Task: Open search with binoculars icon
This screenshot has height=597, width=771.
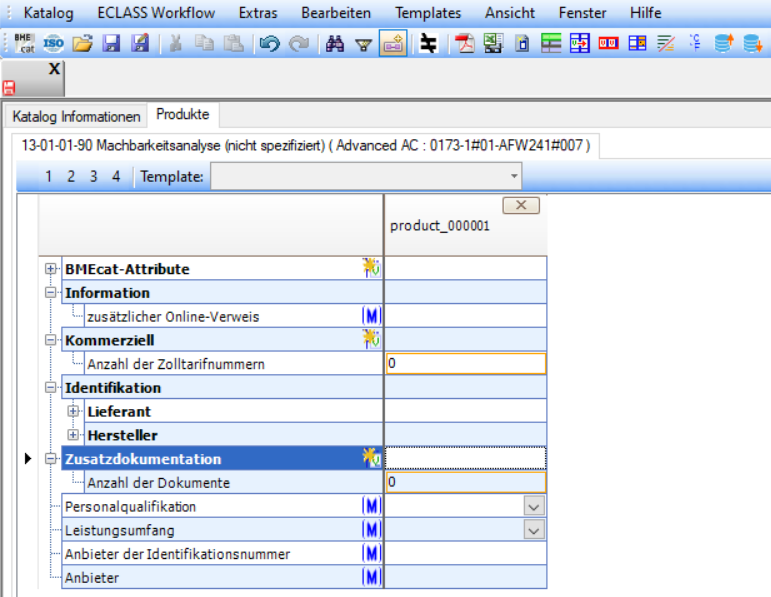Action: (x=334, y=43)
